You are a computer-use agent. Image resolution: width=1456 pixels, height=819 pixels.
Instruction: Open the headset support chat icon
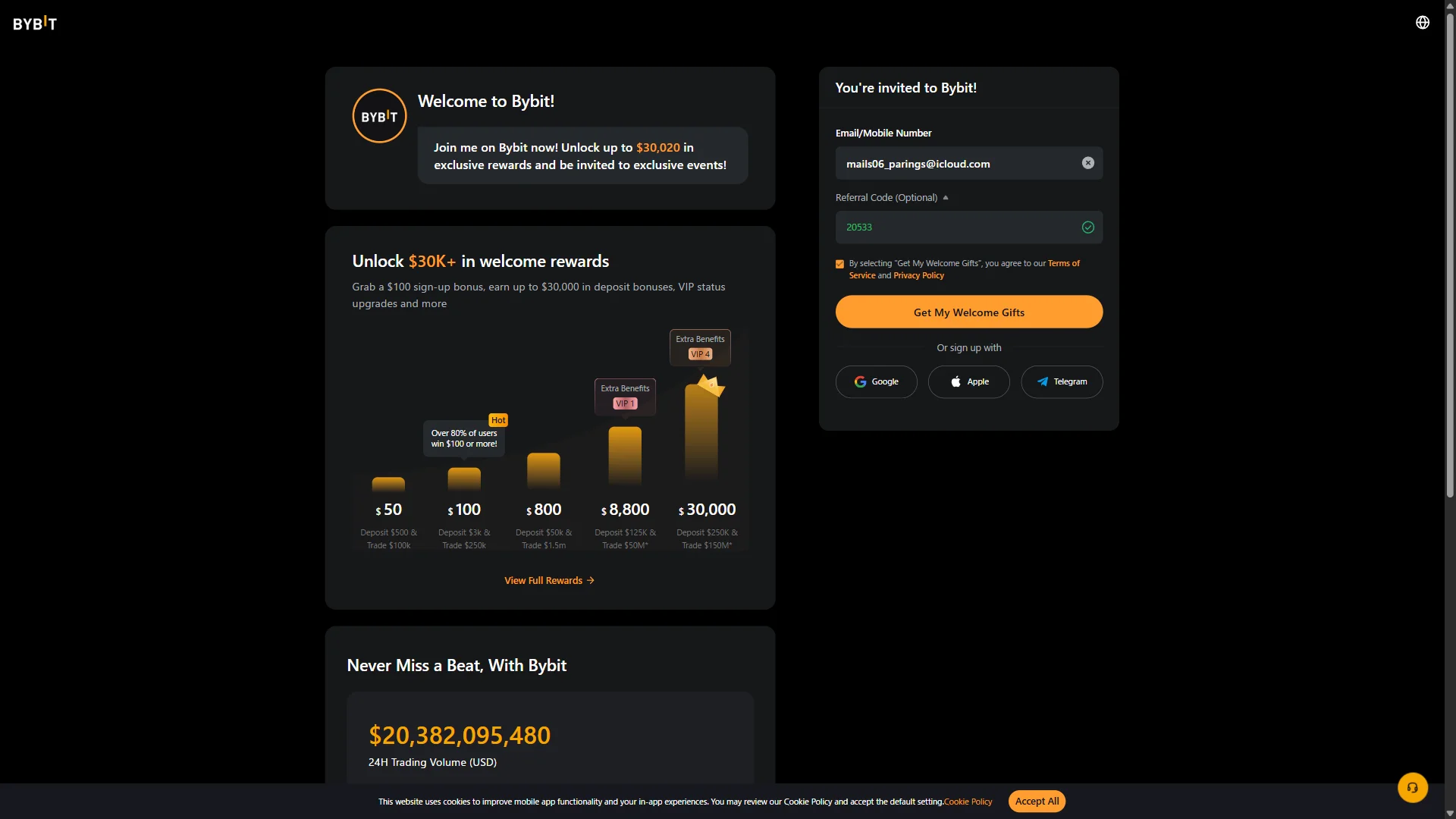point(1413,788)
